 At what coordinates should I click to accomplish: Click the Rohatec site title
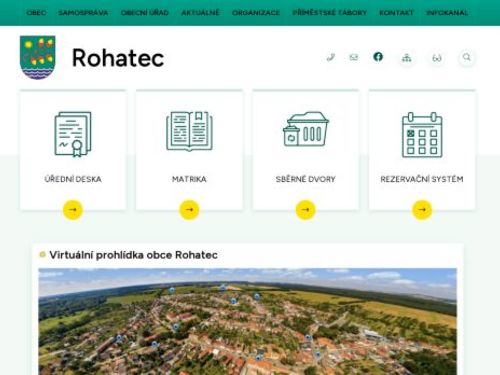118,58
